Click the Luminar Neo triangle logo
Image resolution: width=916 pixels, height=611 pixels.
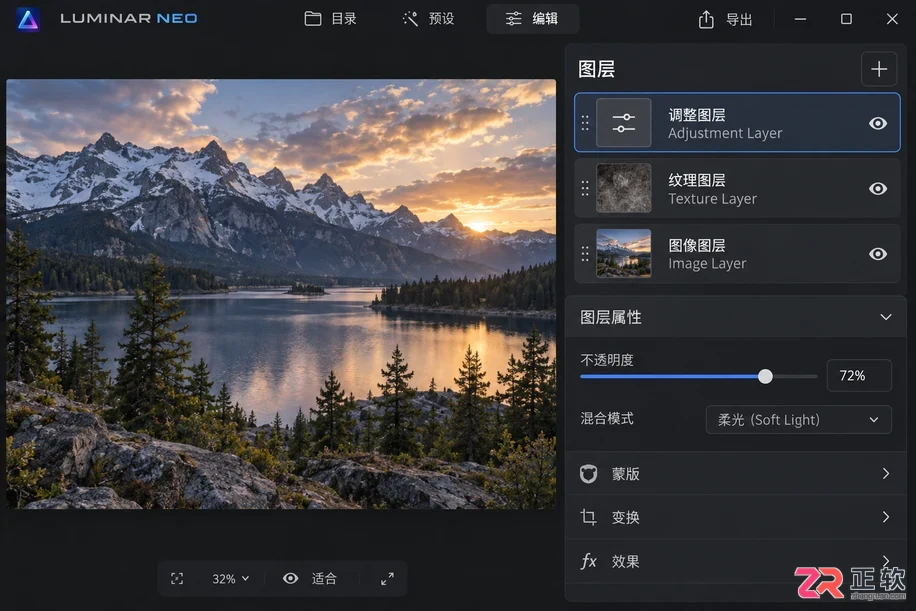(27, 19)
